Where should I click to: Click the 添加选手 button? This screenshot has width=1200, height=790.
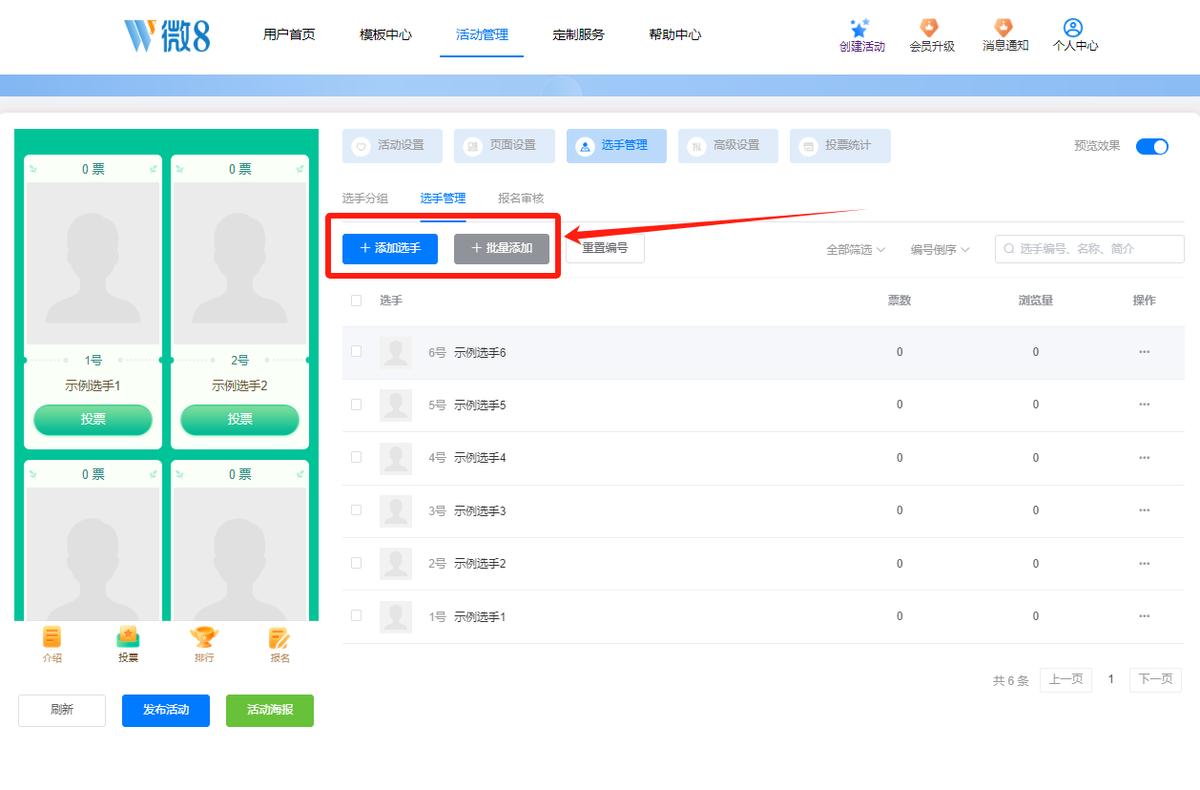point(390,248)
